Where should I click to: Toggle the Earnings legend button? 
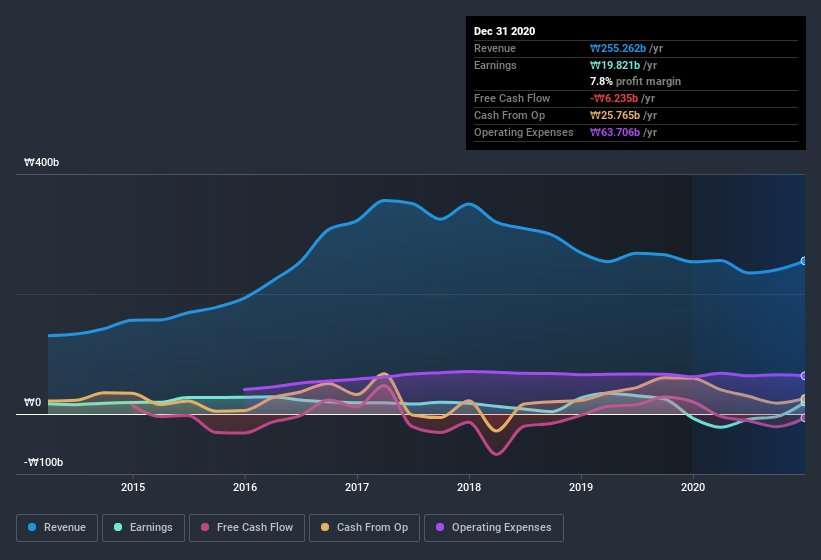tap(143, 527)
